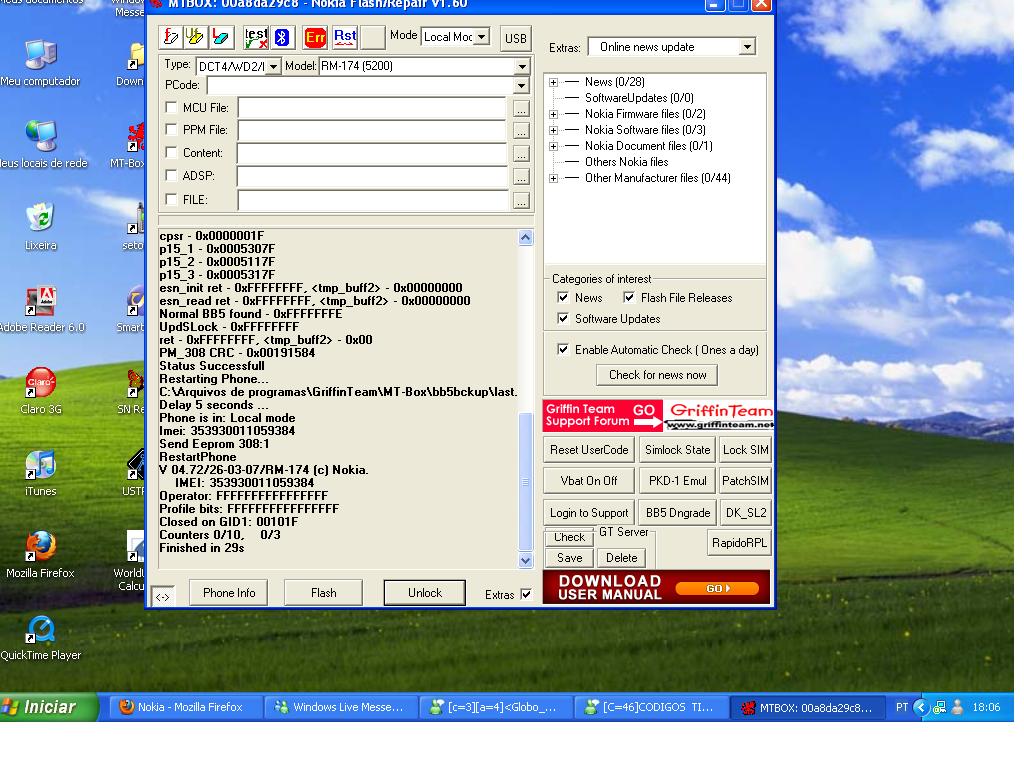This screenshot has height=768, width=1024.
Task: Switch to [C=46]CODIGOS chat taskbar item
Action: (650, 707)
